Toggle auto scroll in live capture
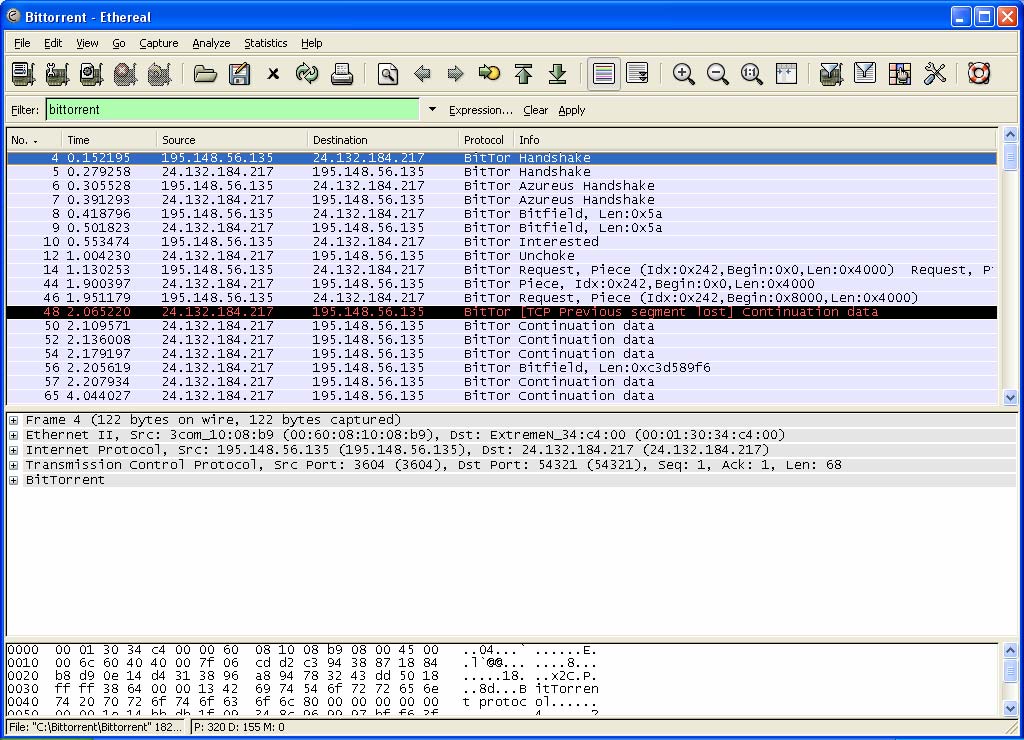Screen dimensions: 1024x740 pos(637,74)
